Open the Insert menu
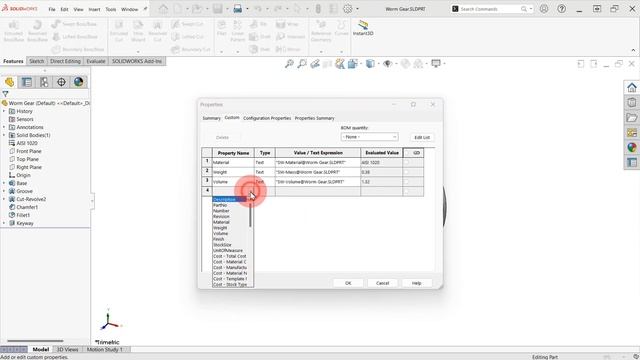Screen dimensions: 640x360 click(x=94, y=9)
